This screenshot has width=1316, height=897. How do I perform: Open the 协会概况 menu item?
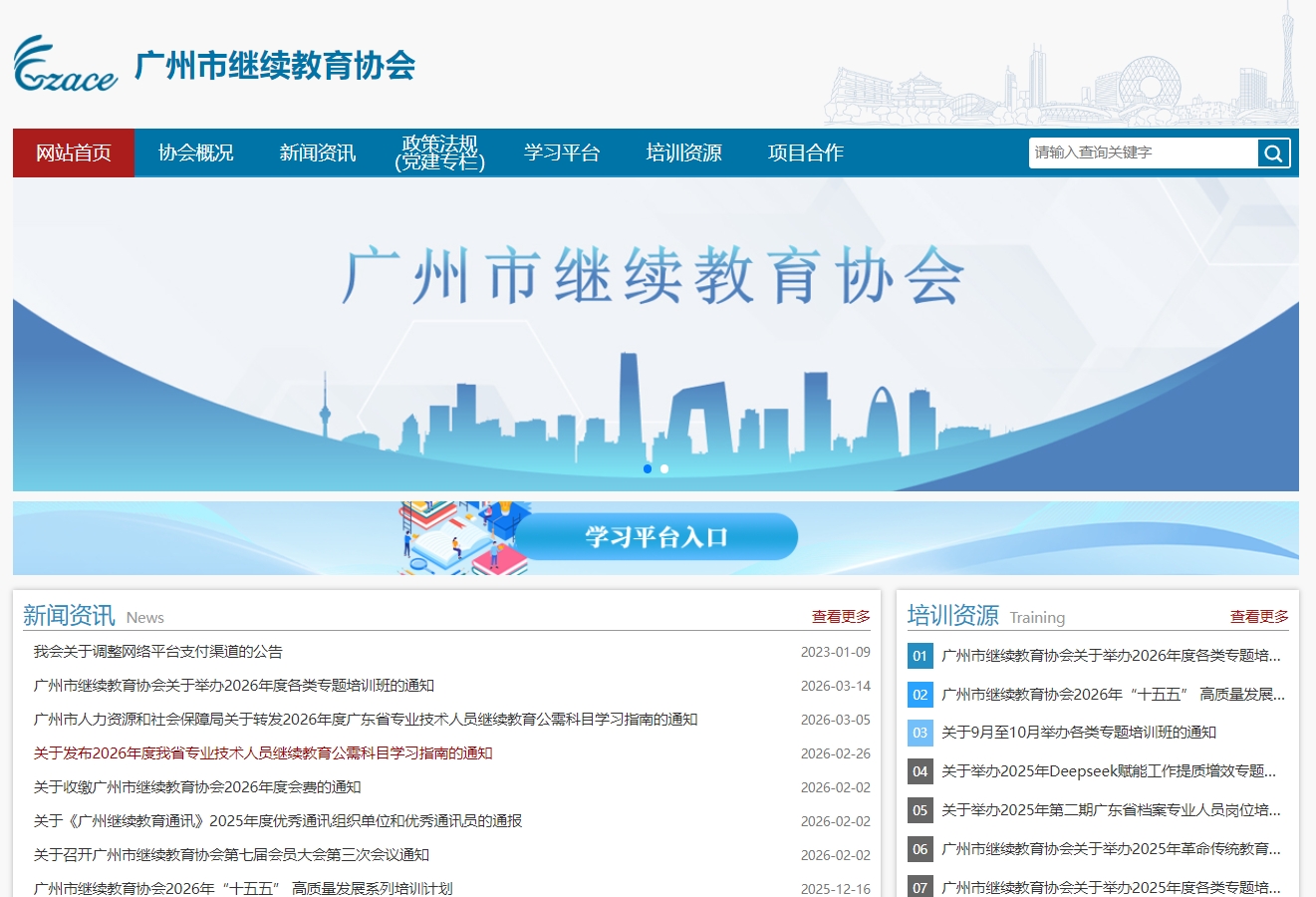pos(195,153)
